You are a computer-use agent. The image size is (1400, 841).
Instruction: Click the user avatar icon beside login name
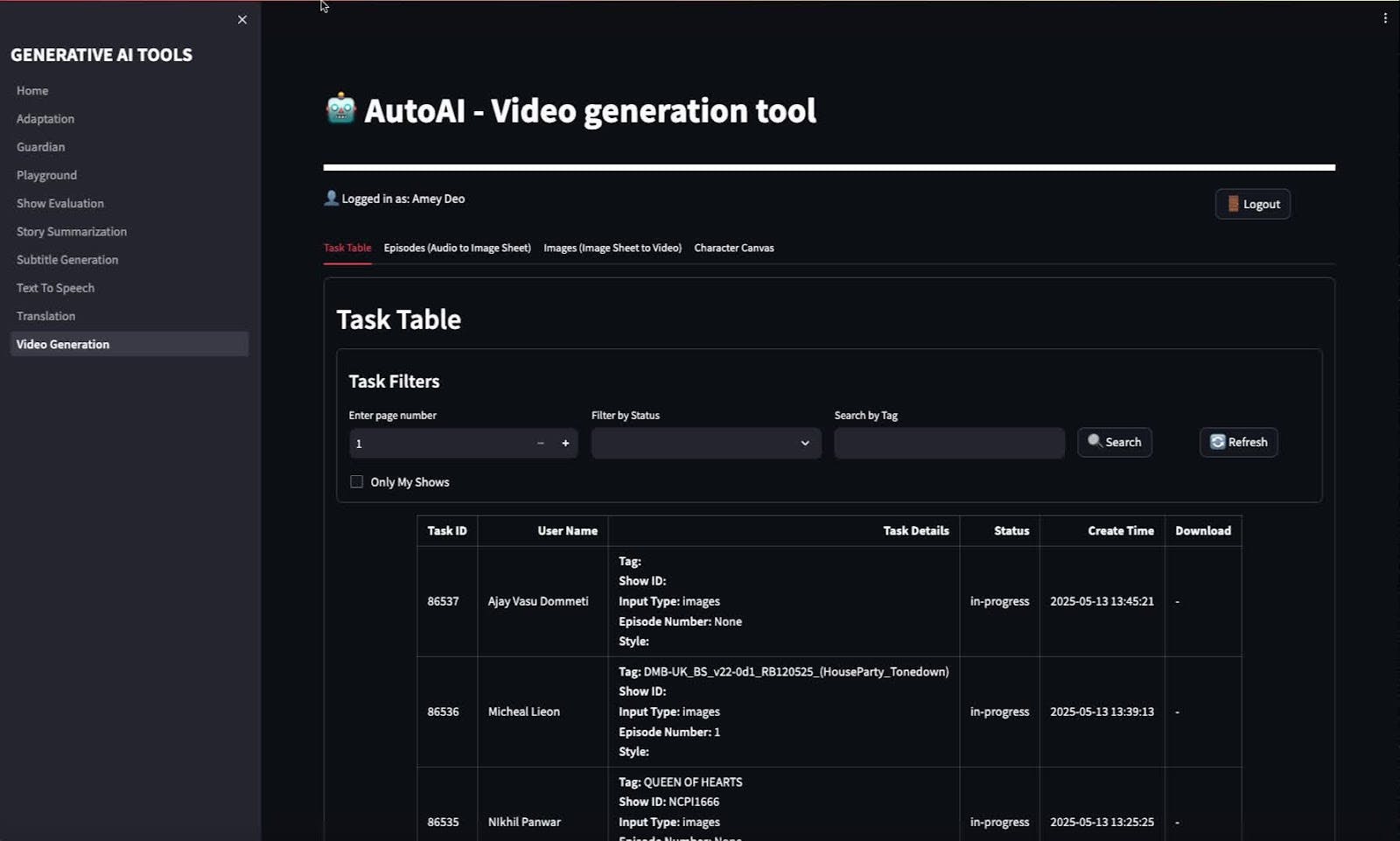pyautogui.click(x=331, y=199)
